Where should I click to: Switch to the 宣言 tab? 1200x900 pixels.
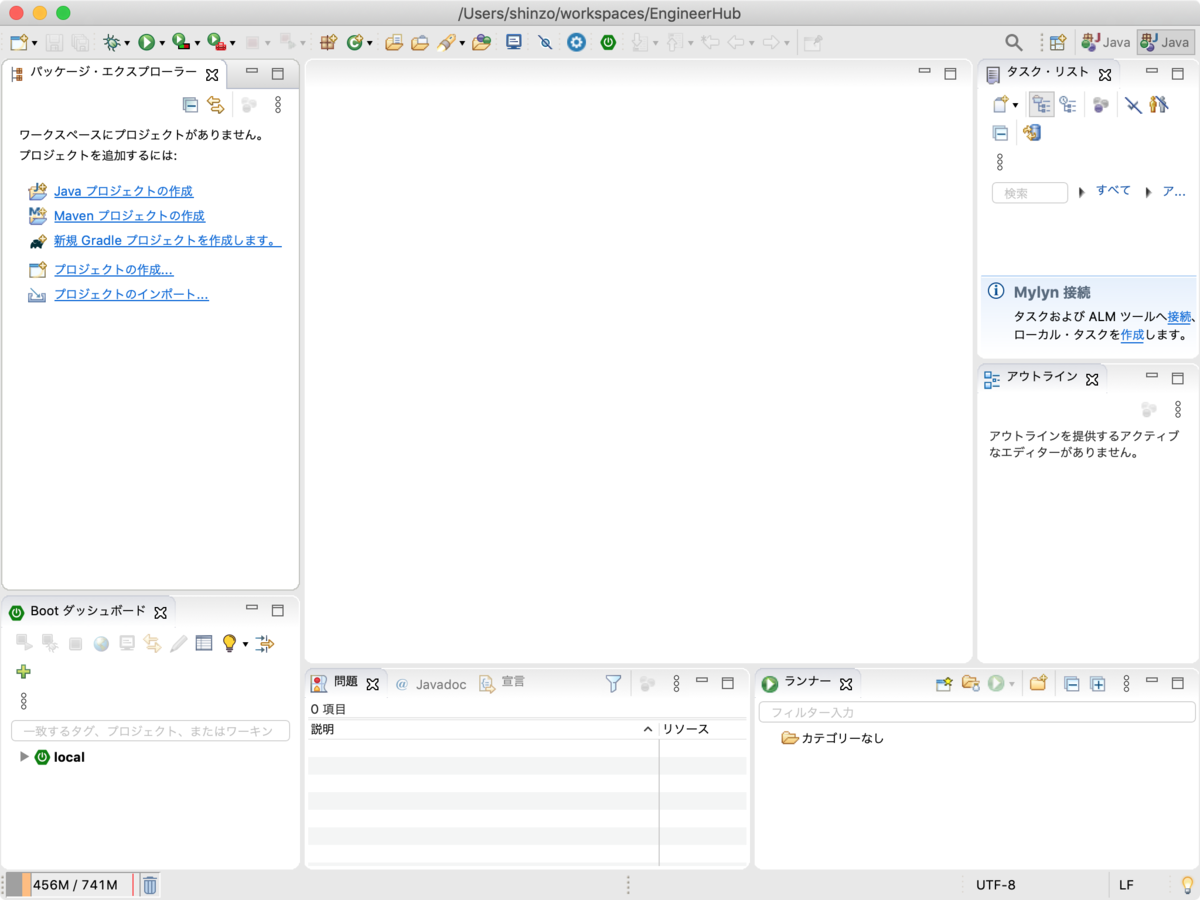click(x=501, y=683)
